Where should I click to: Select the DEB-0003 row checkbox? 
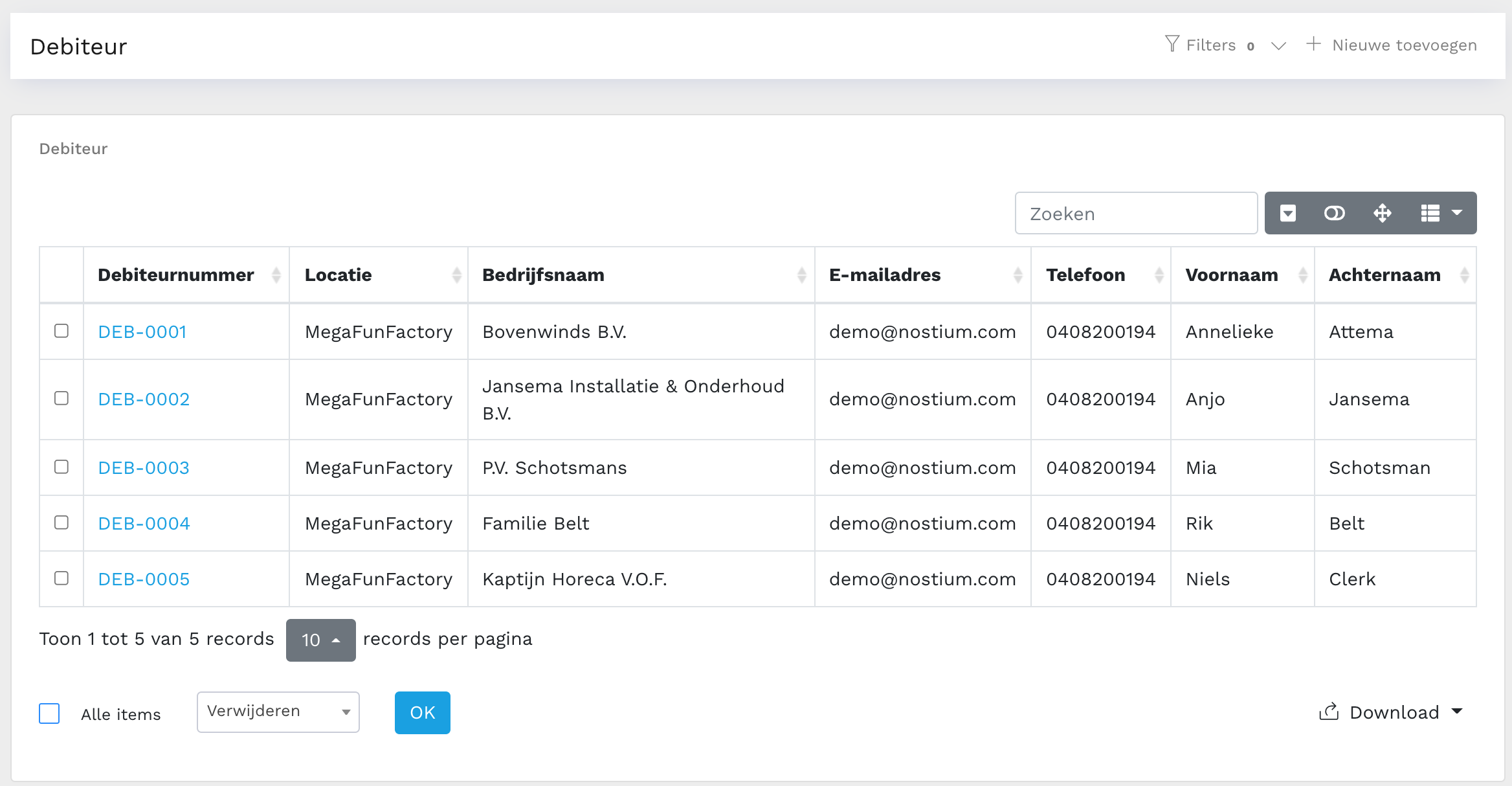point(61,467)
